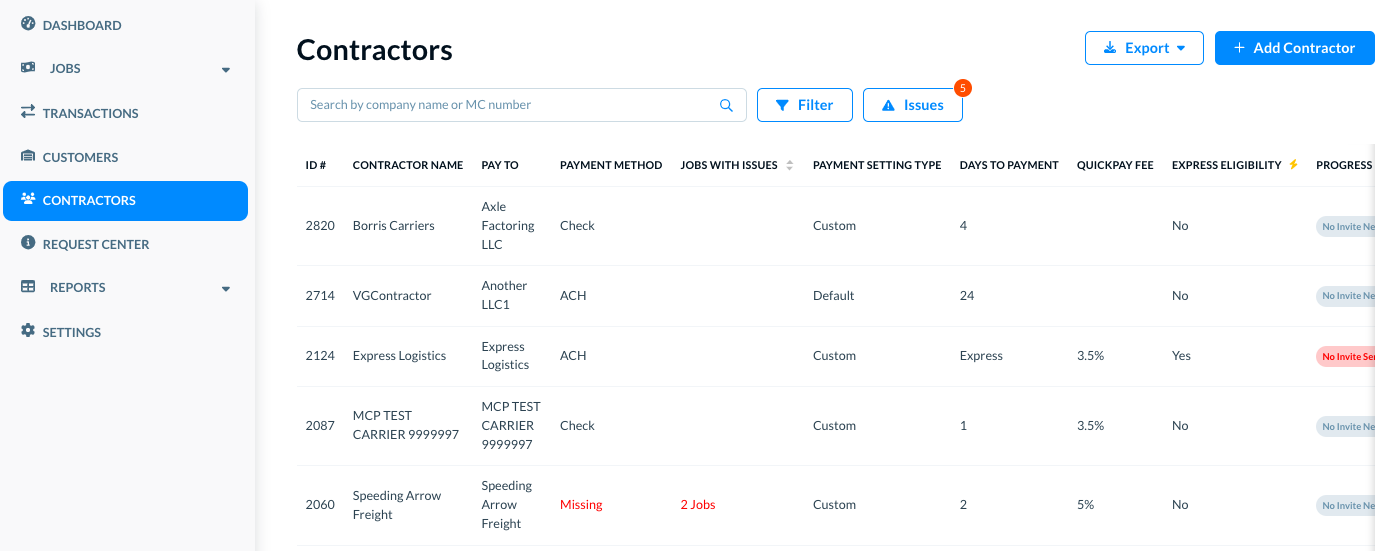
Task: Open the Filter button
Action: (x=804, y=105)
